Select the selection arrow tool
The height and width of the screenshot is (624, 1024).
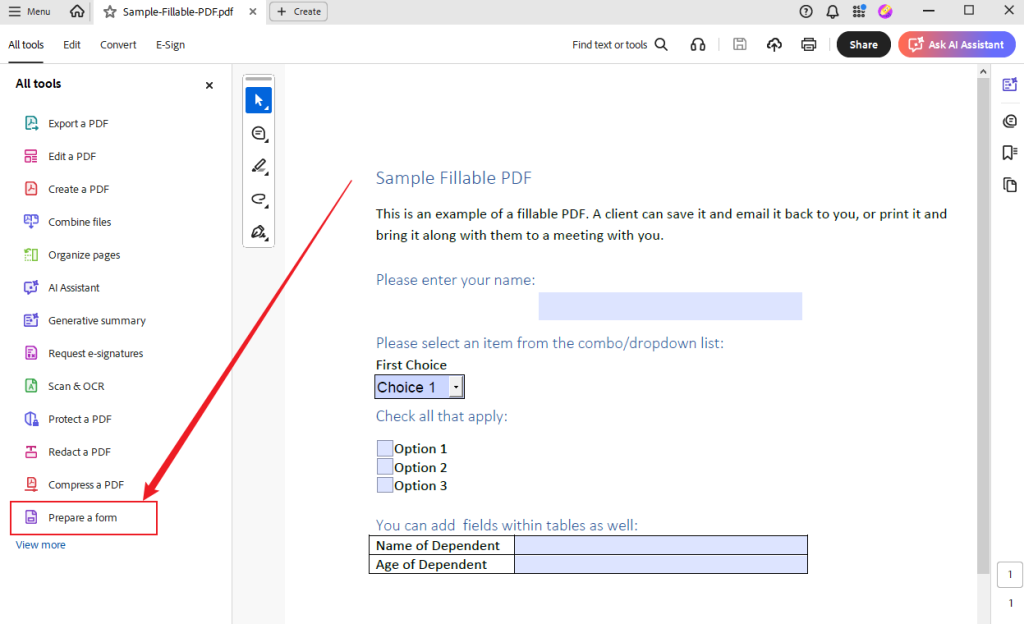tap(258, 100)
